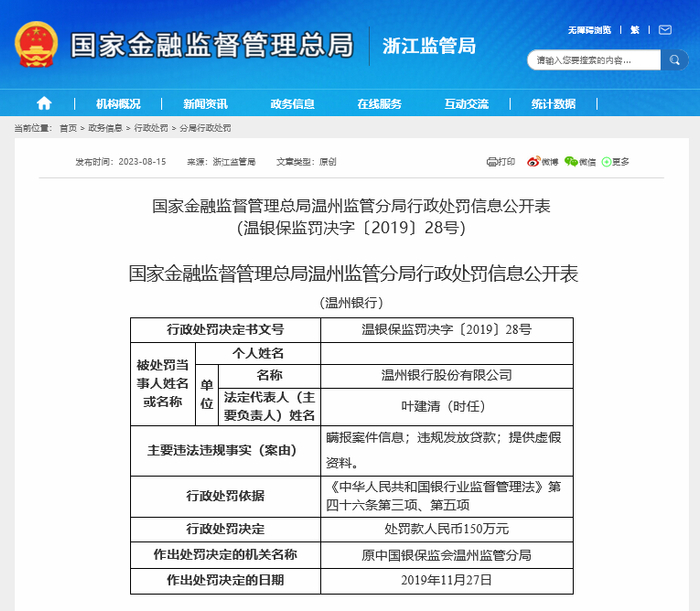Click cell 处罚款人民币150万元
Screen dimensions: 700x611
[x=447, y=529]
